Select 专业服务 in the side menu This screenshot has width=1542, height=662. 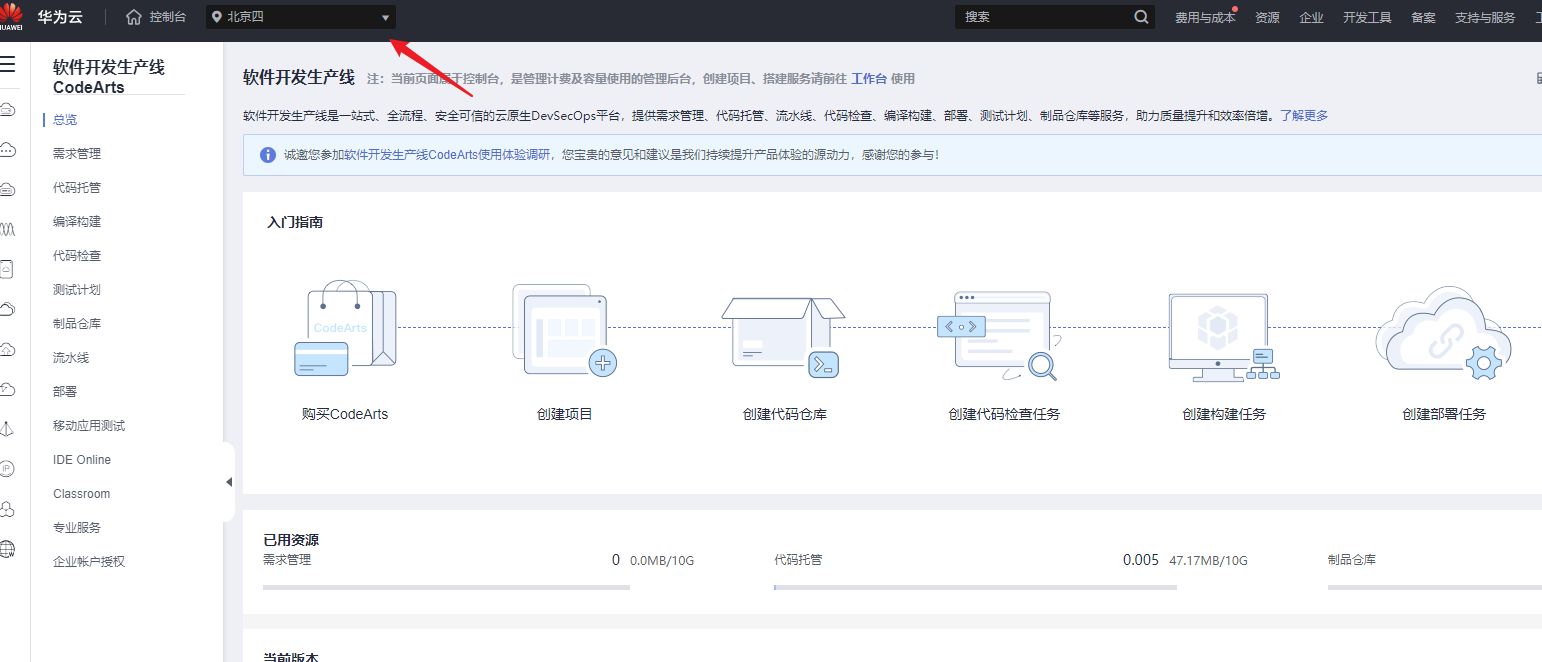tap(77, 528)
